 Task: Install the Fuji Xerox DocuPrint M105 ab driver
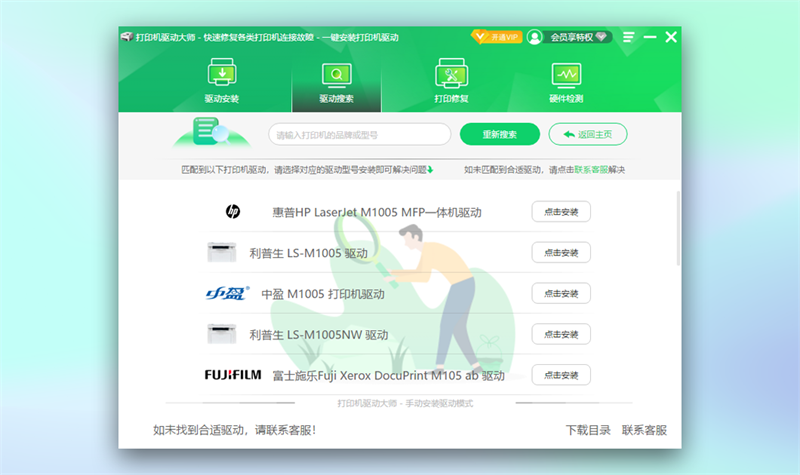click(561, 375)
